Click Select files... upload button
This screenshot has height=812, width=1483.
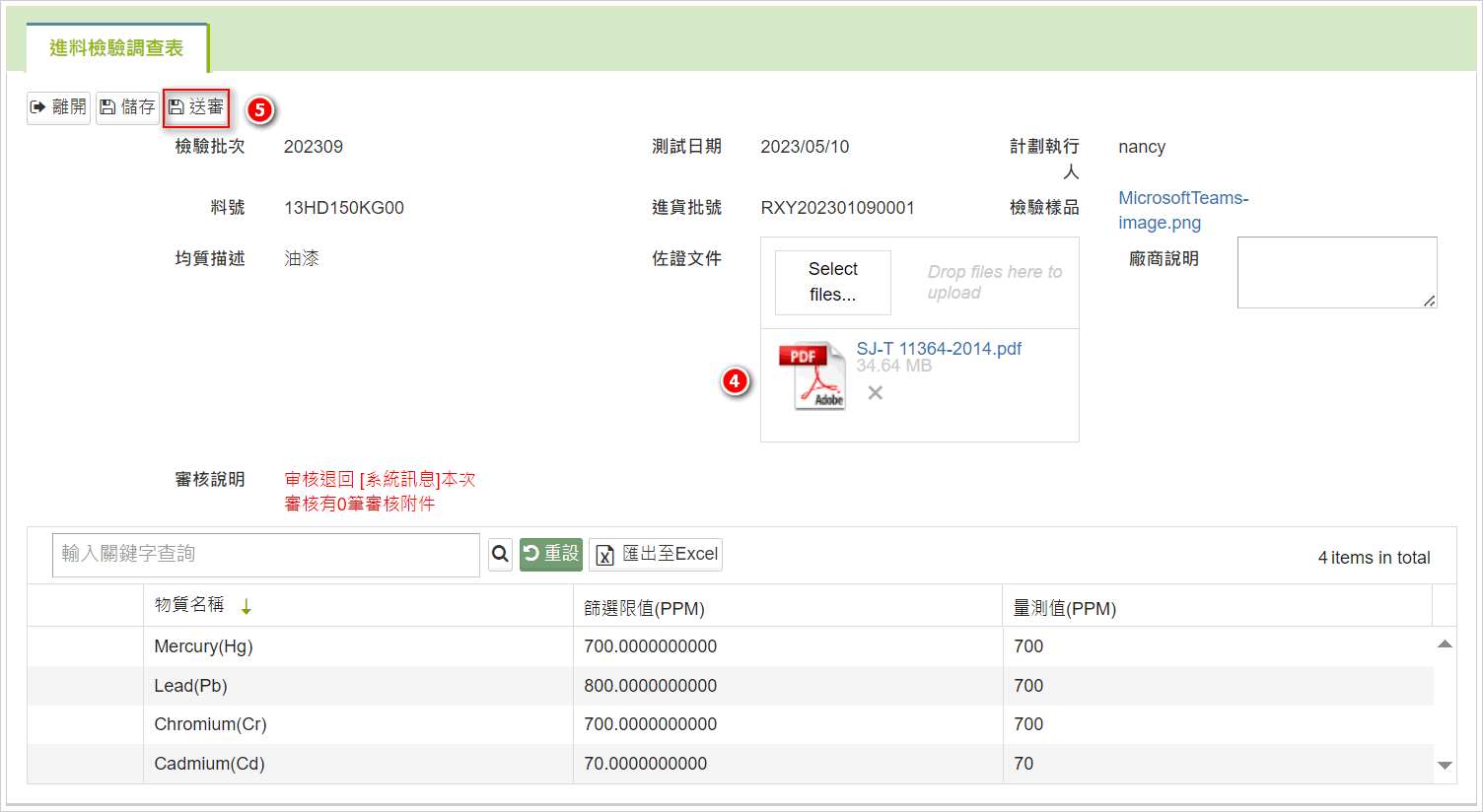[x=833, y=282]
